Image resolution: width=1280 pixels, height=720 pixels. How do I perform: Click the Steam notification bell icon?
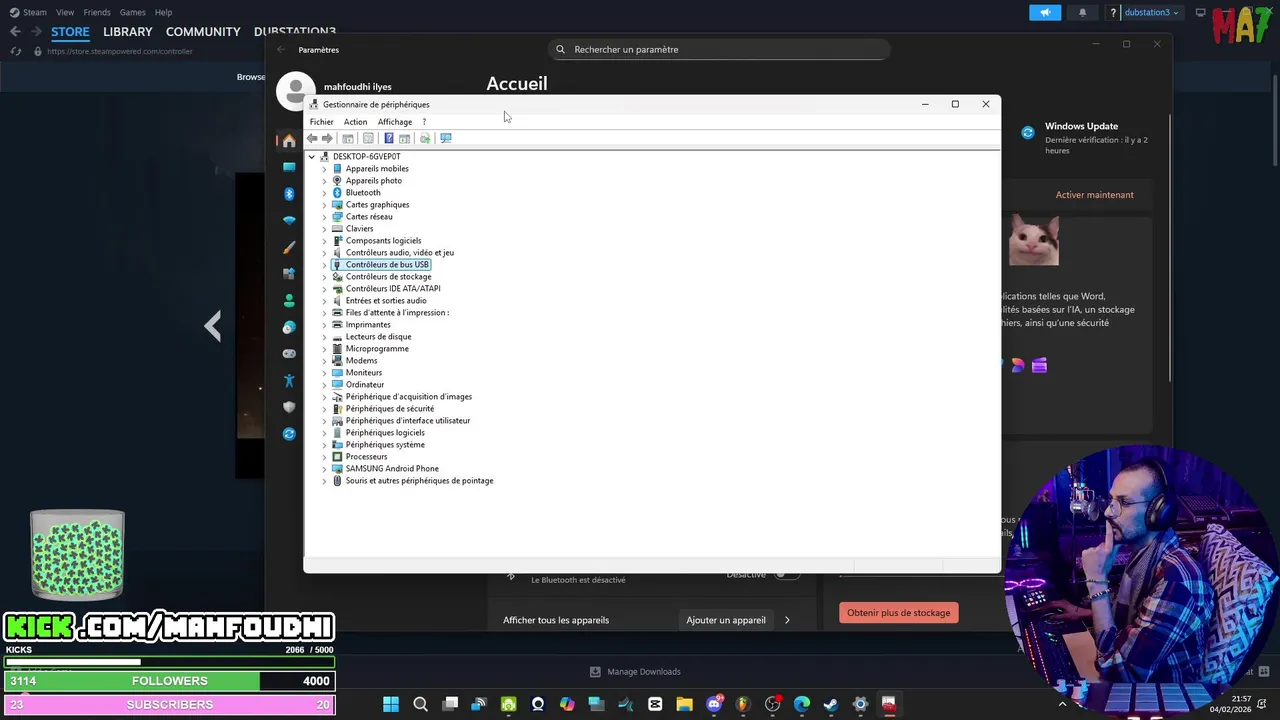1082,12
